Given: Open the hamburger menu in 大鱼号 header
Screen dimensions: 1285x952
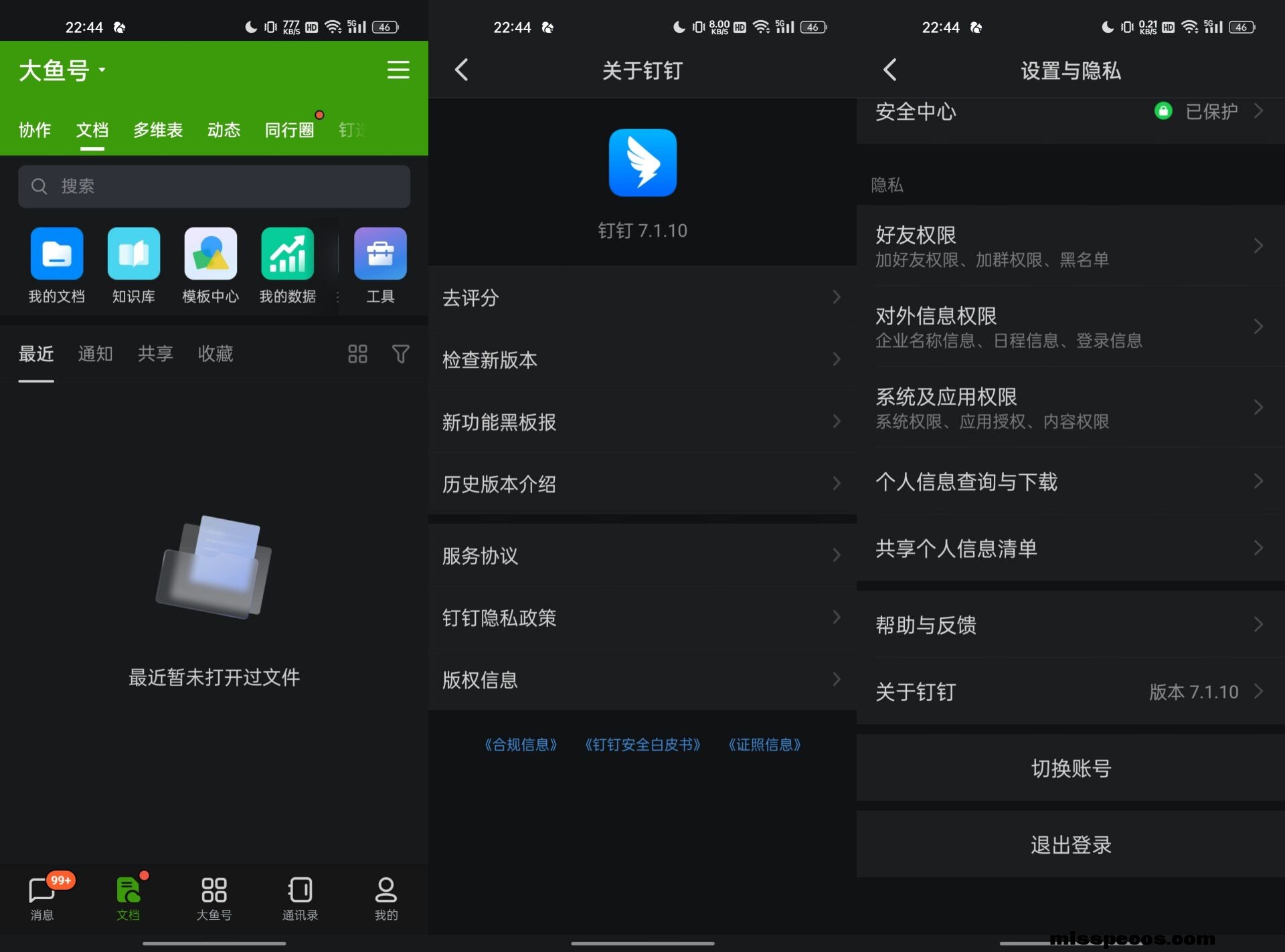Looking at the screenshot, I should point(398,70).
